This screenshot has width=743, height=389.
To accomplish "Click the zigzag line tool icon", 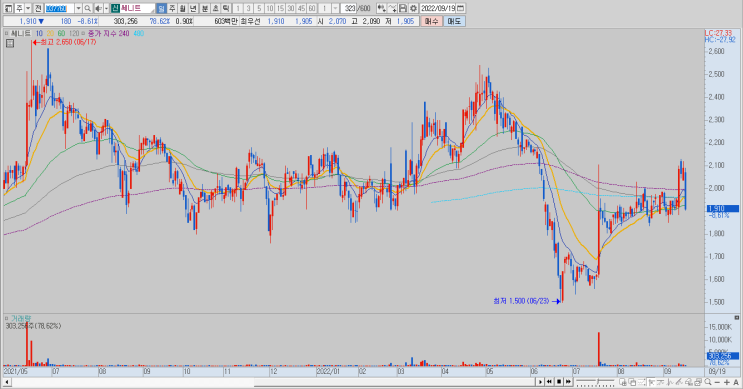I will 670,382.
